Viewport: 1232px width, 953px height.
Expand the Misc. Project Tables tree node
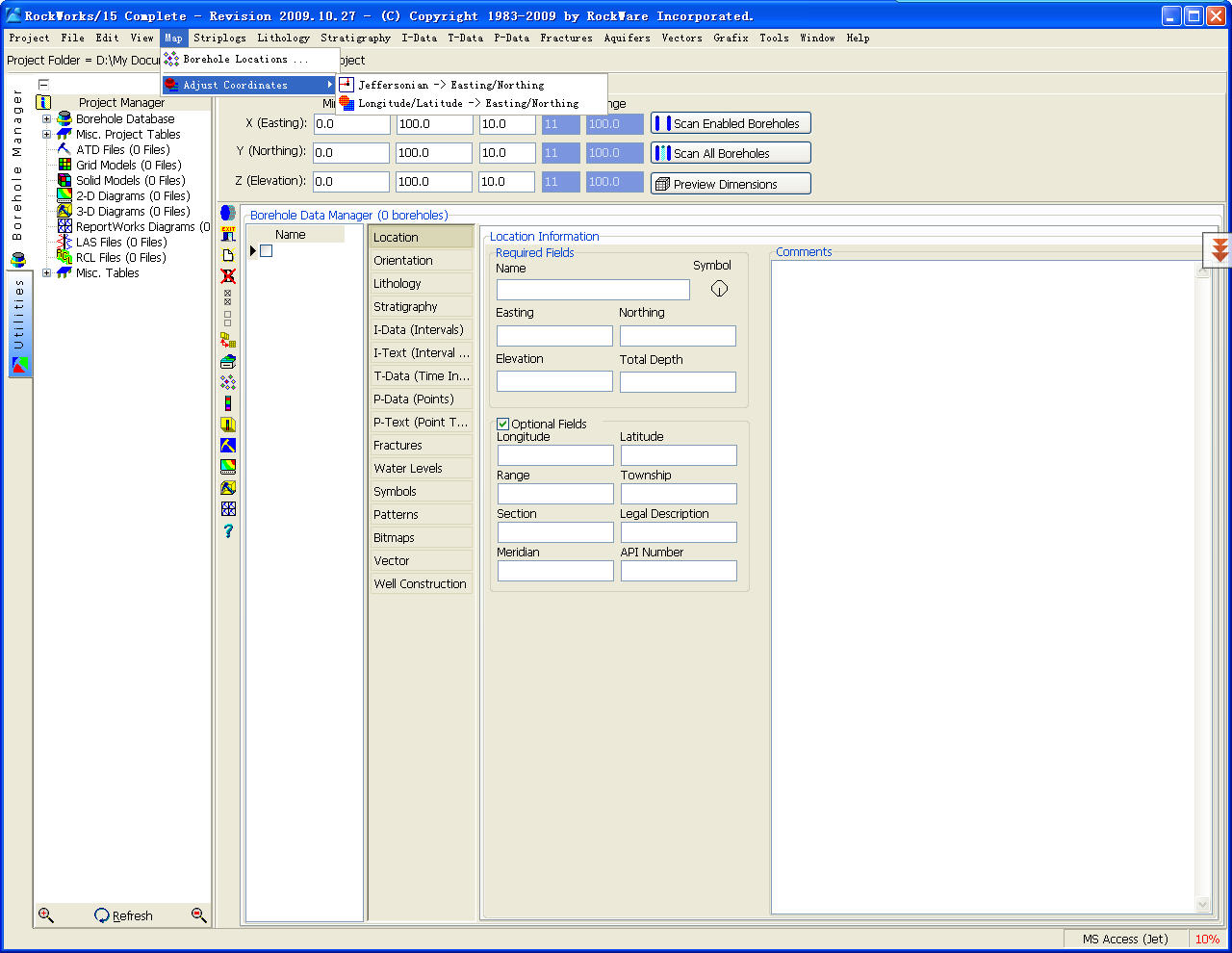pyautogui.click(x=46, y=135)
